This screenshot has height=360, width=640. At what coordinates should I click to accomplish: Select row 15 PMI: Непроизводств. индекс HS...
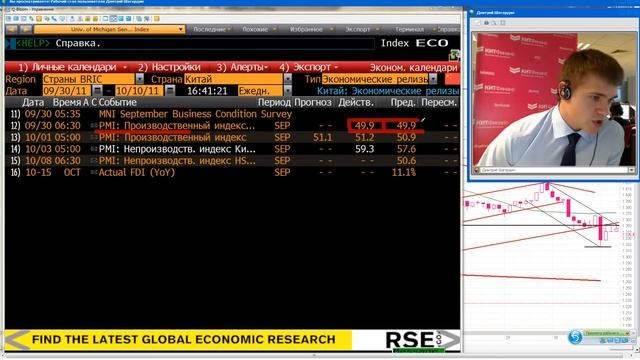[x=177, y=161]
